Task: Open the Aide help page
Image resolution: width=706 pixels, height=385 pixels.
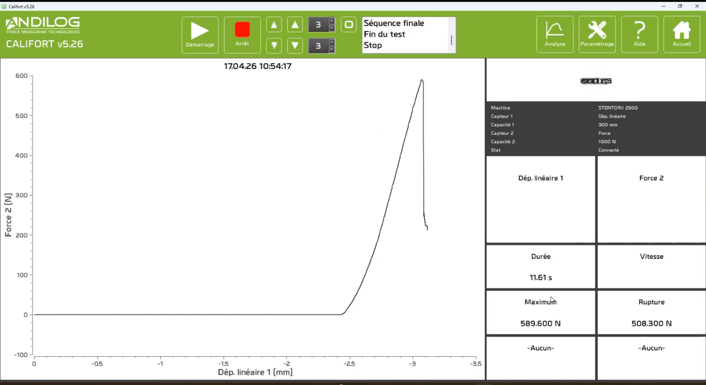Action: point(639,35)
